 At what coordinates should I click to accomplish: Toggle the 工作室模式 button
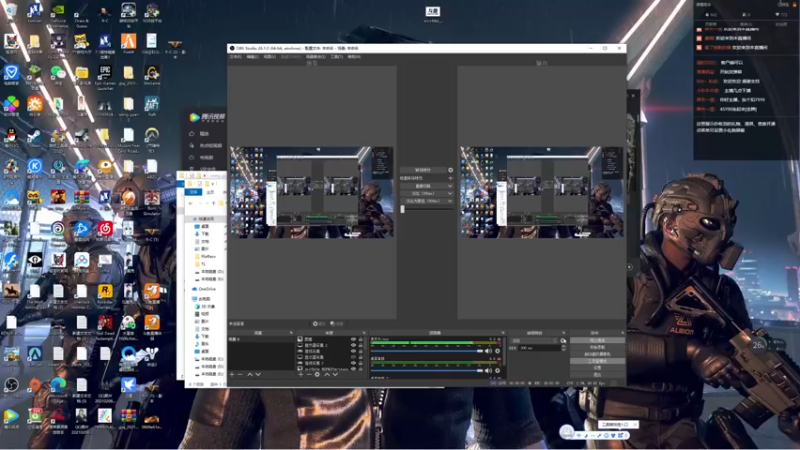[x=597, y=361]
